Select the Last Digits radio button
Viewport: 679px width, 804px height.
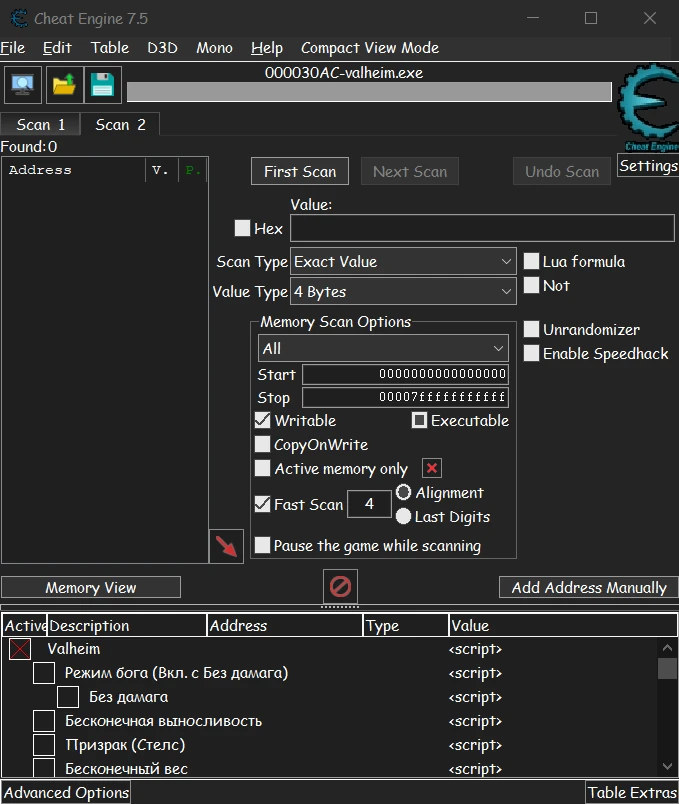click(403, 516)
